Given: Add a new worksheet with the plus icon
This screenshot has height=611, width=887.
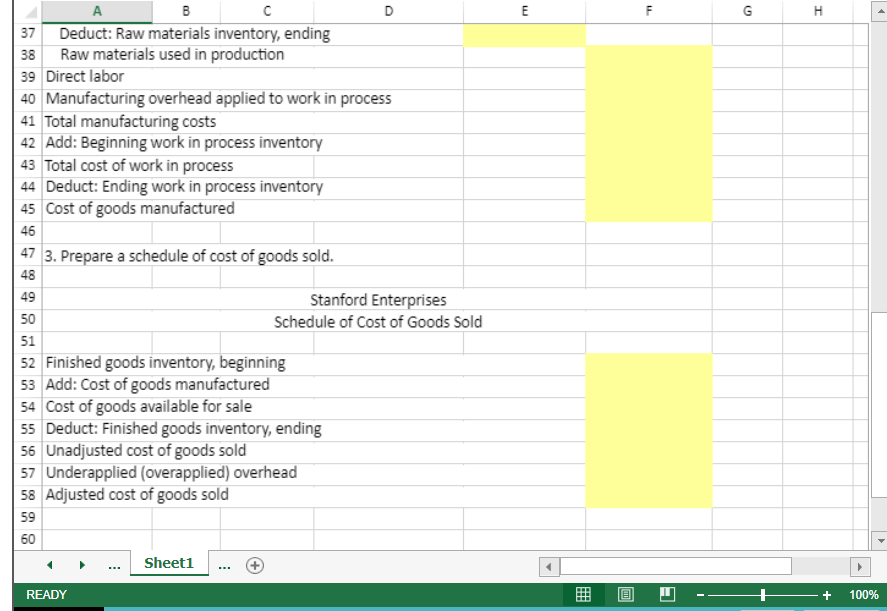Looking at the screenshot, I should click(x=255, y=564).
